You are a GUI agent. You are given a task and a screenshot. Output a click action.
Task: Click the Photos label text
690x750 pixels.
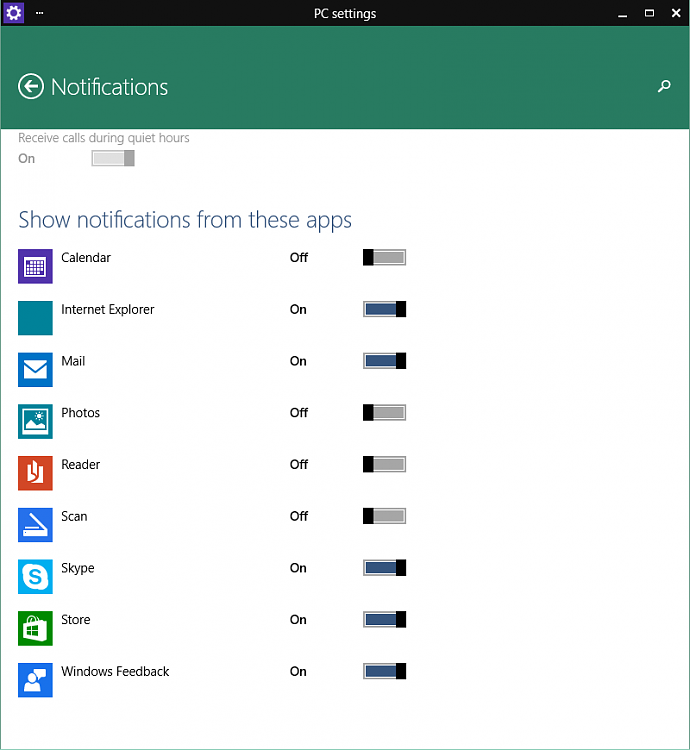(80, 413)
